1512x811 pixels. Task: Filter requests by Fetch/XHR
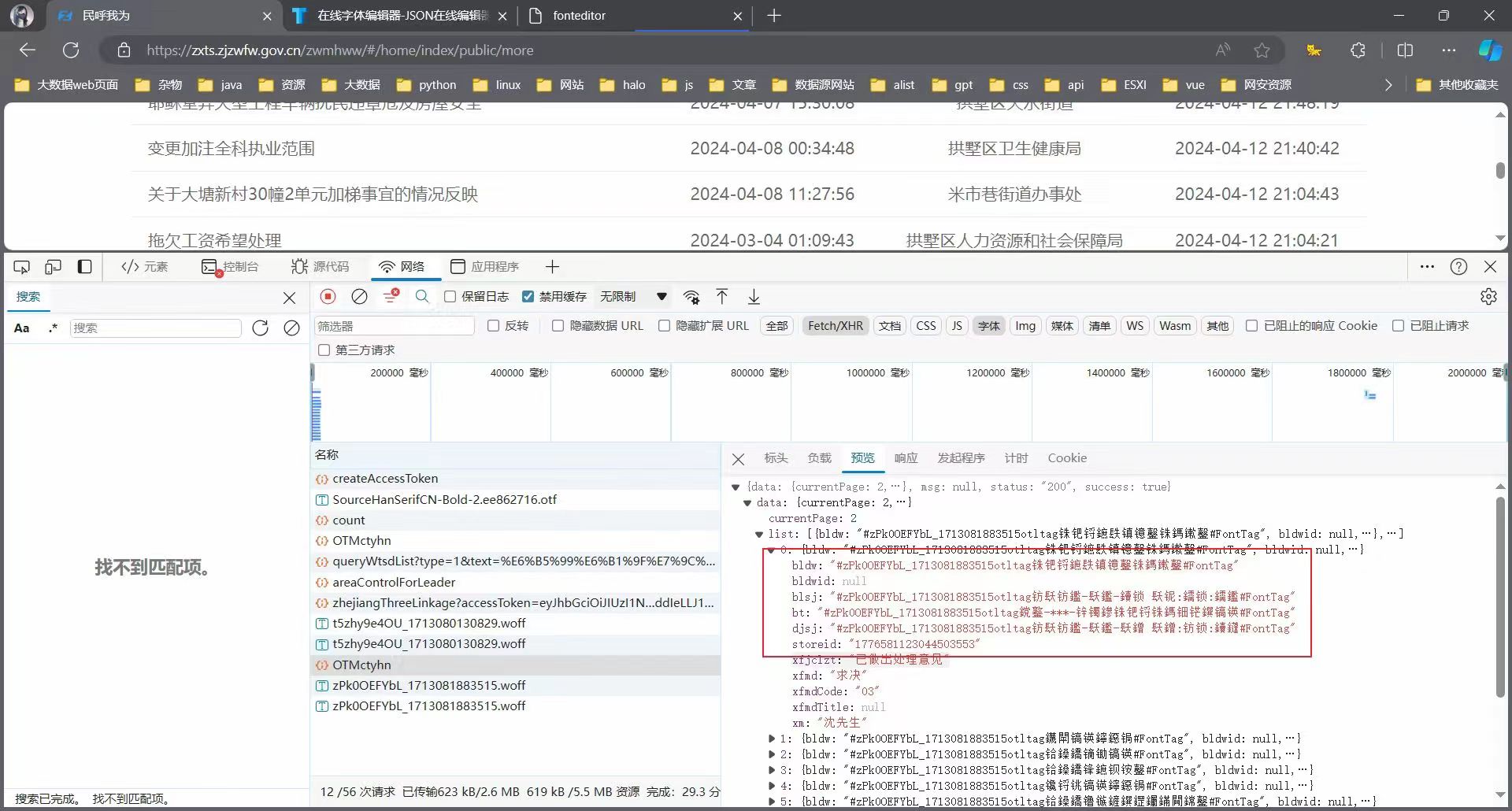point(836,326)
